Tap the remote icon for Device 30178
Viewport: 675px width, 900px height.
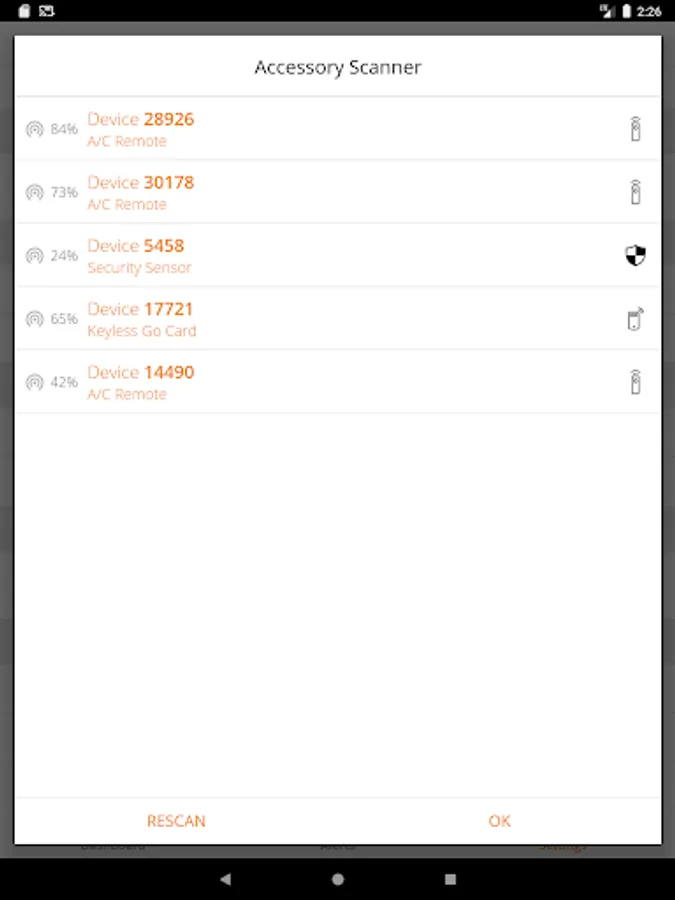coord(635,192)
